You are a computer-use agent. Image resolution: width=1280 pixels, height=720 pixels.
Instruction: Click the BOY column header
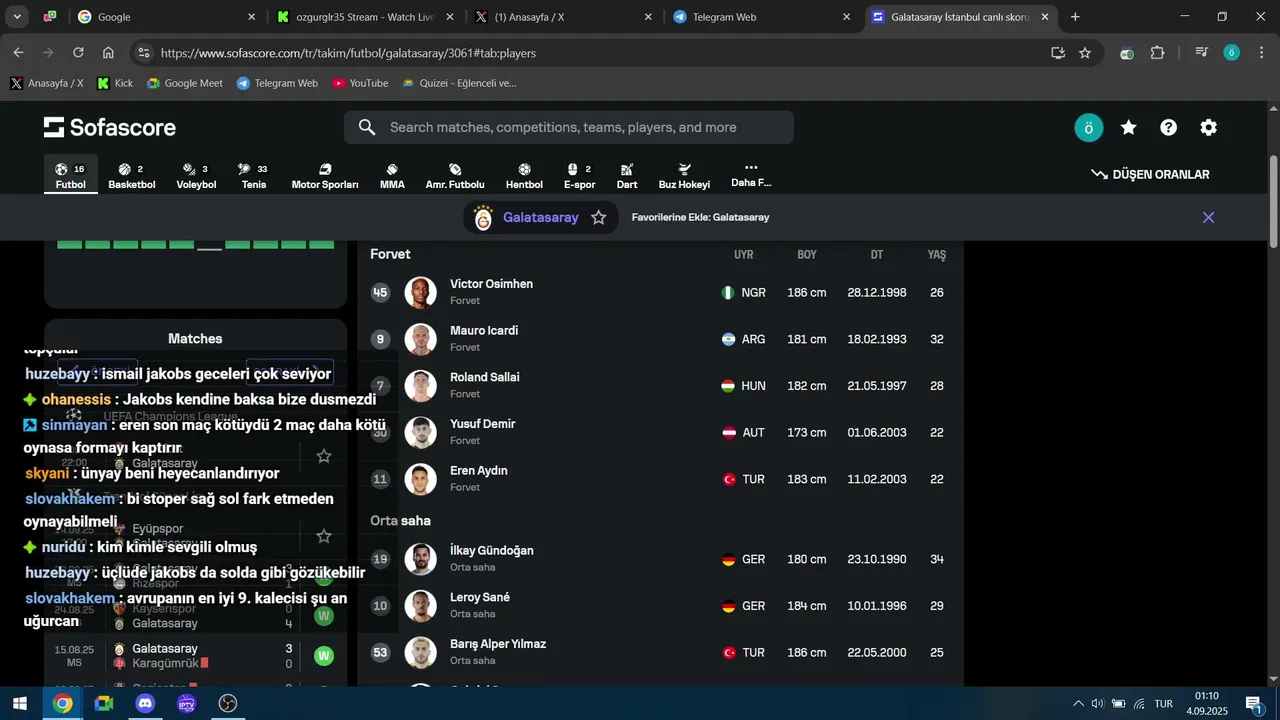[x=807, y=255]
